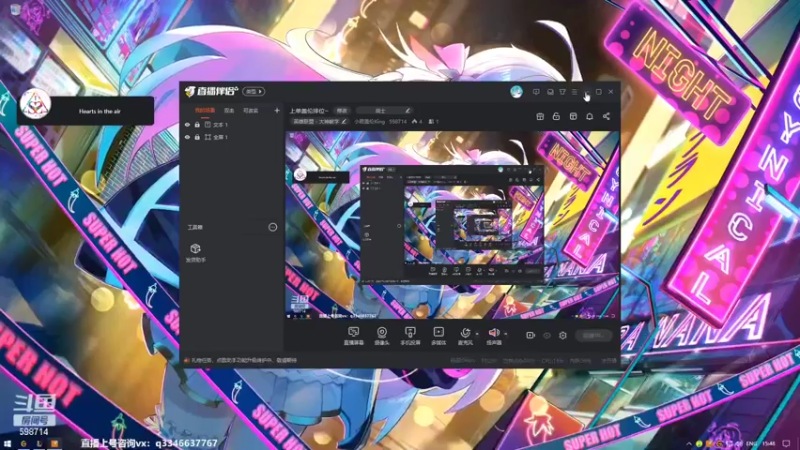
Task: Click the record video camera icon
Action: (530, 335)
